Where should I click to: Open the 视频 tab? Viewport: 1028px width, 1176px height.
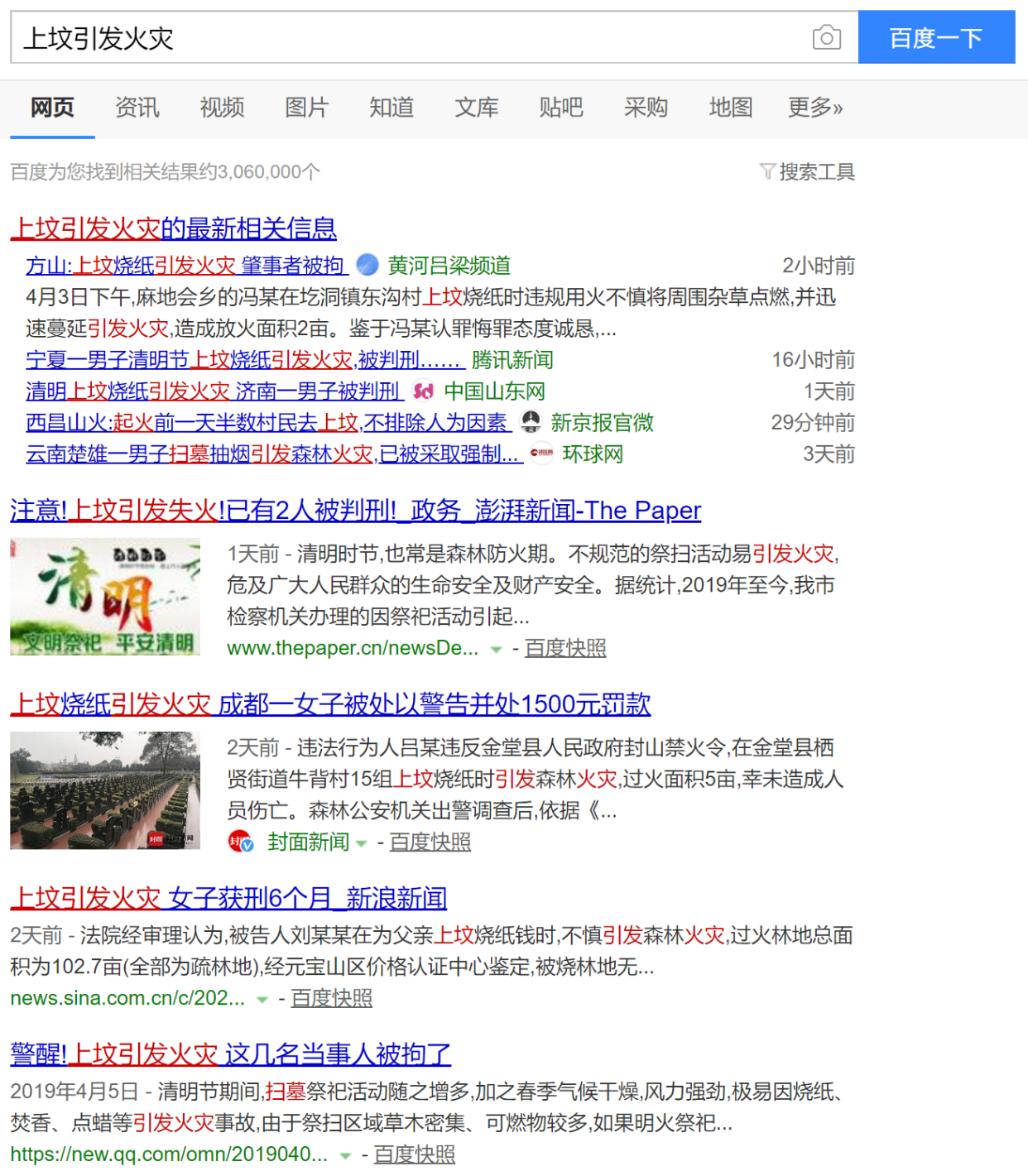click(222, 108)
